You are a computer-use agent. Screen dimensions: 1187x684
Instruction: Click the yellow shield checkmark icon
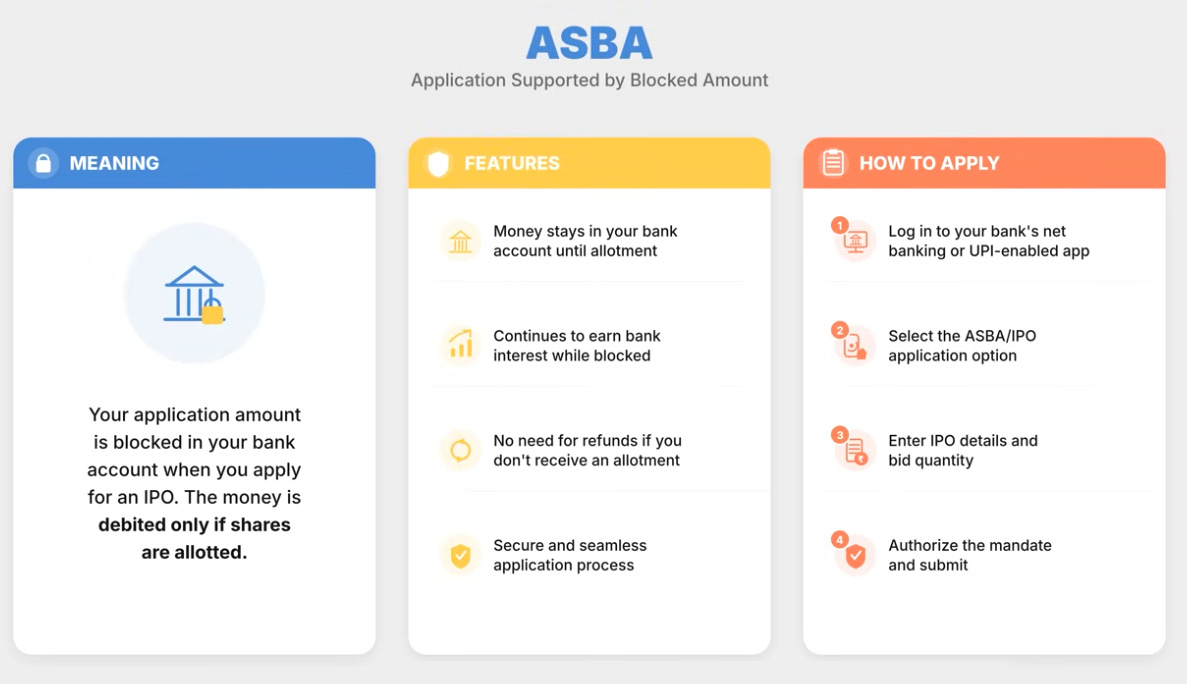(x=460, y=555)
